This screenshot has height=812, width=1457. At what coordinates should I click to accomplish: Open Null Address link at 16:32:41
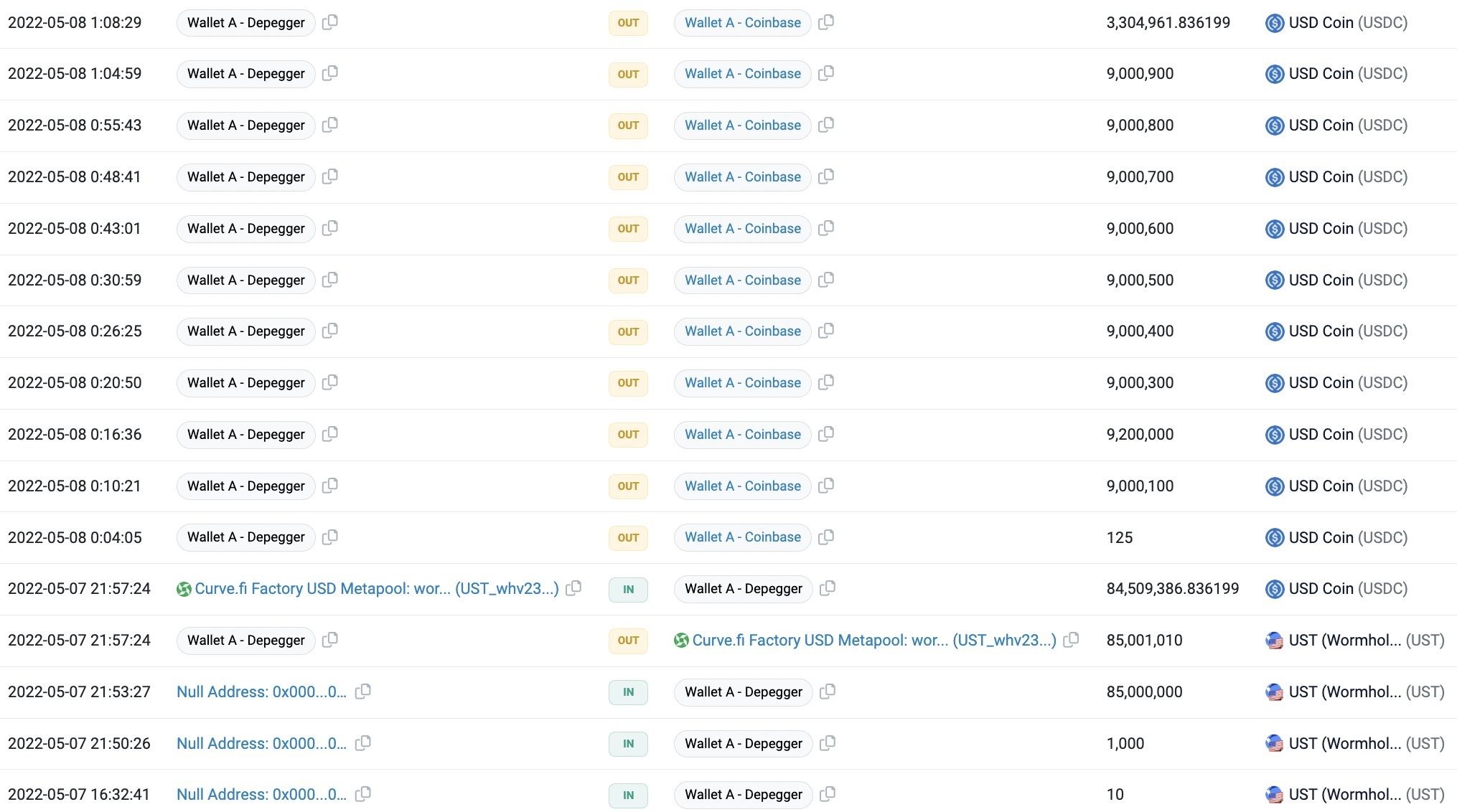261,794
